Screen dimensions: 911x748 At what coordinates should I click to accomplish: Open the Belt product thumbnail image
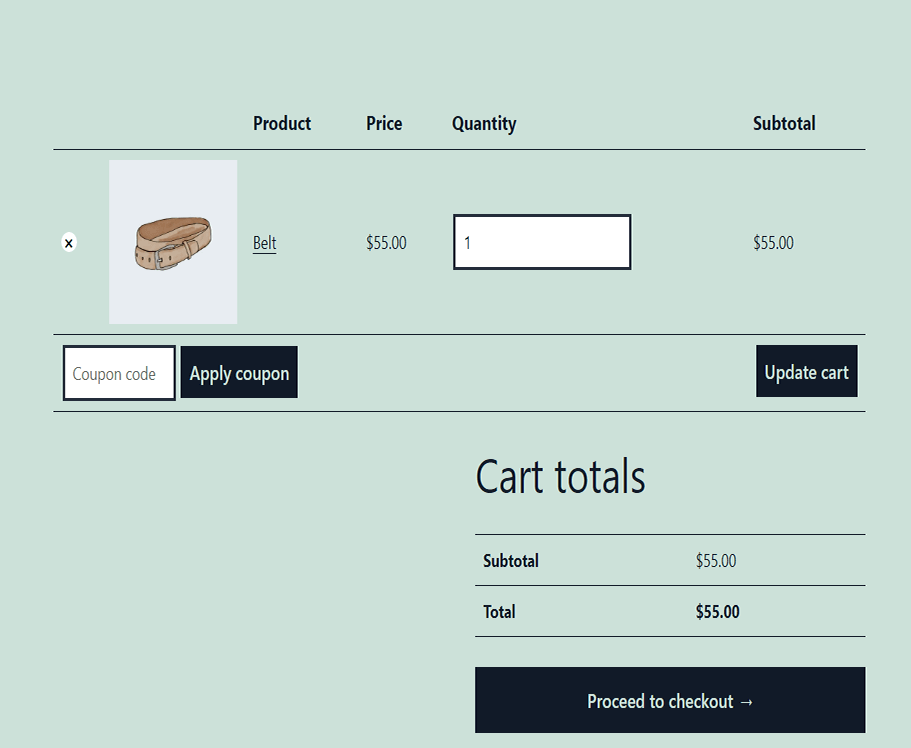pyautogui.click(x=173, y=242)
